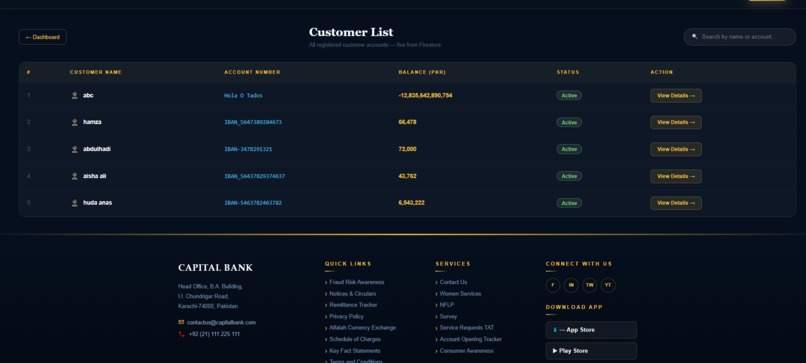View details for customer huda anas
The height and width of the screenshot is (363, 806).
click(676, 203)
